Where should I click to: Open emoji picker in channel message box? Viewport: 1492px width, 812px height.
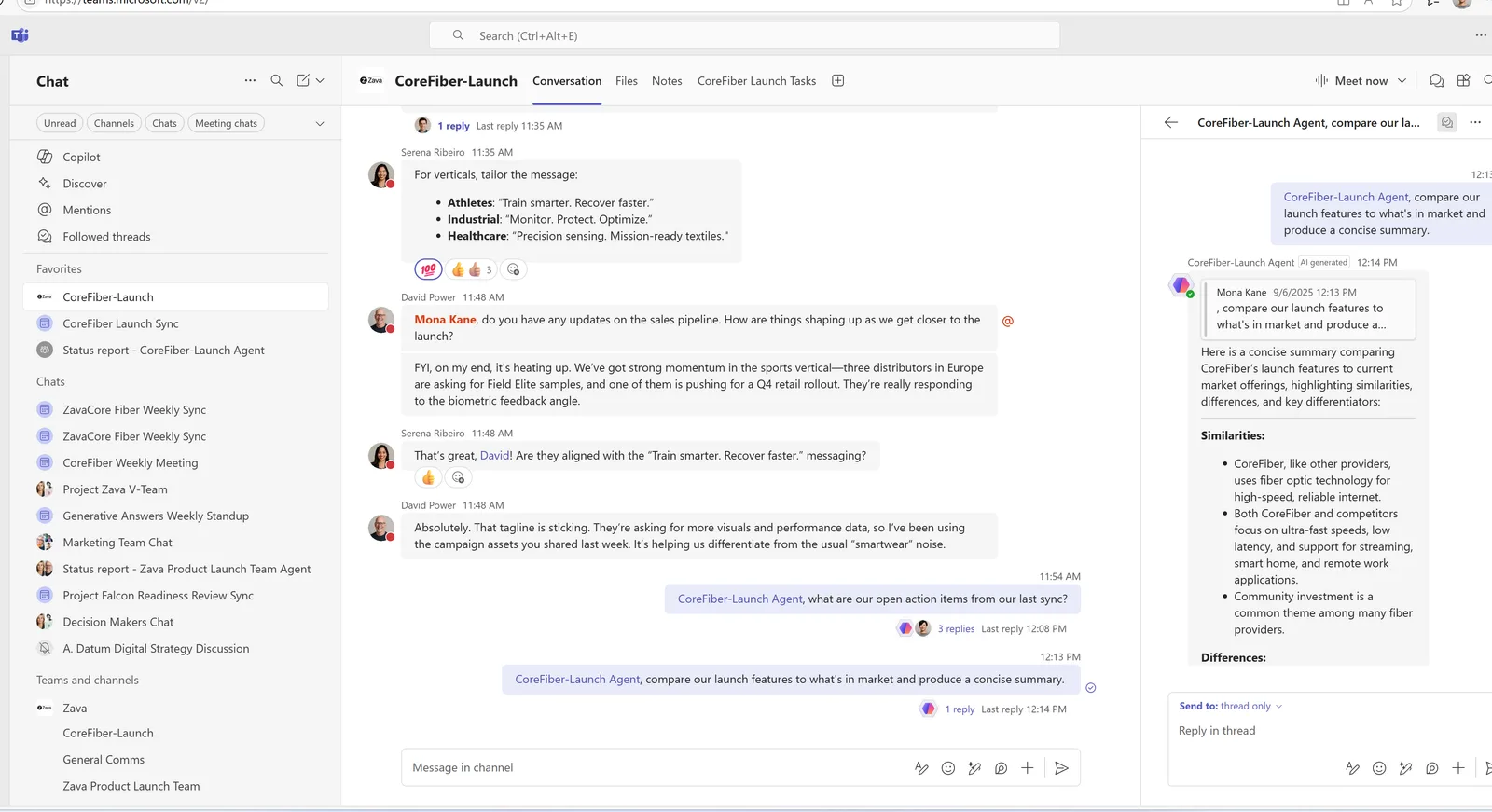click(947, 768)
